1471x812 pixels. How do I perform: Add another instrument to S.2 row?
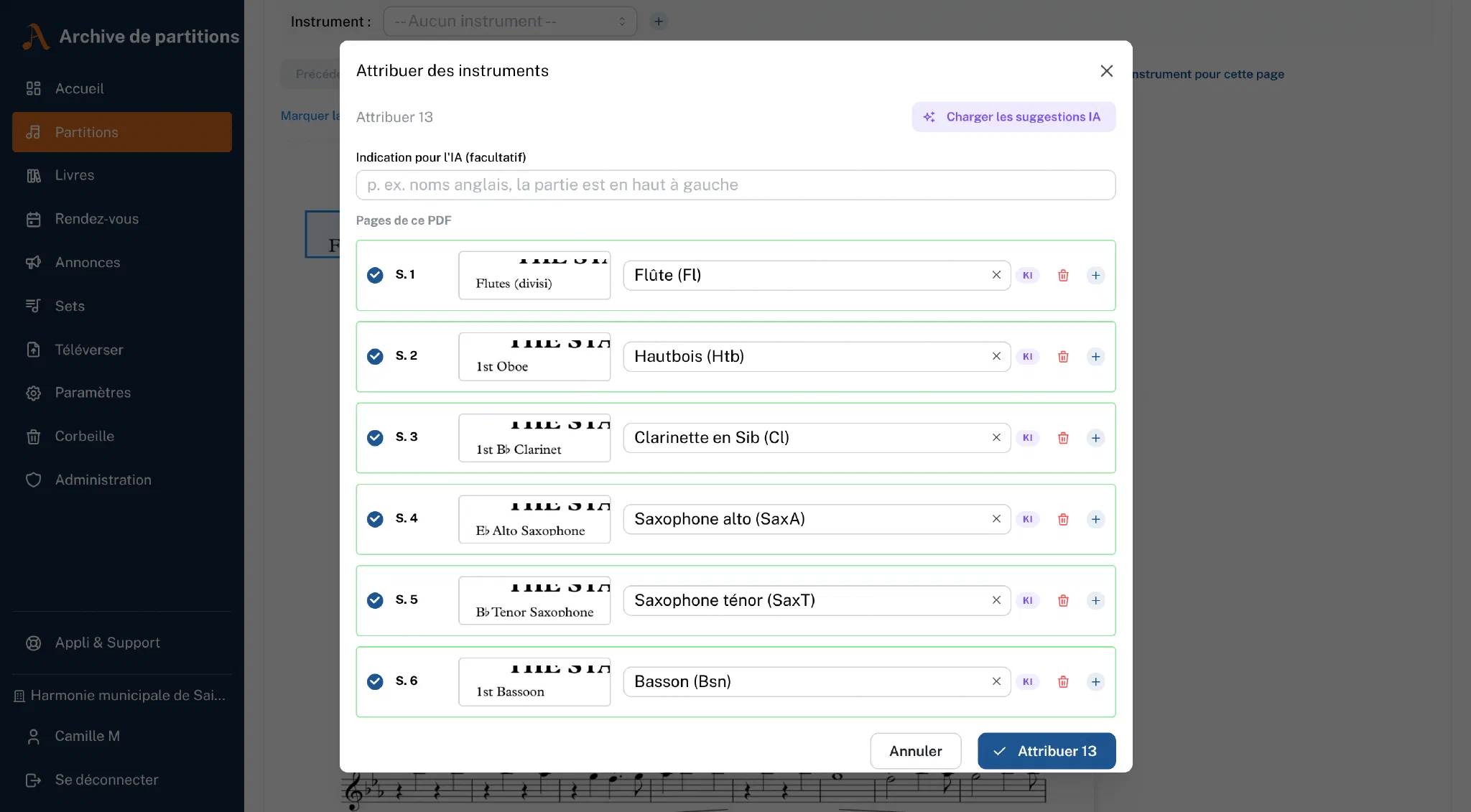click(x=1095, y=357)
